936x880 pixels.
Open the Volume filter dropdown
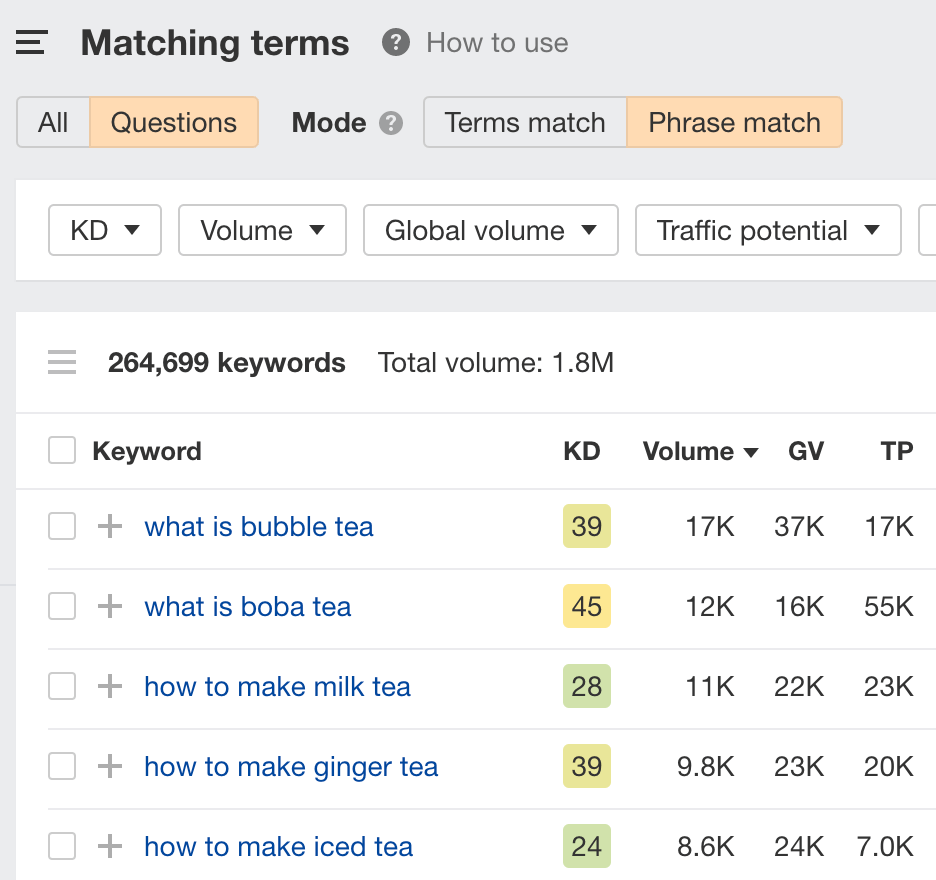(x=262, y=231)
